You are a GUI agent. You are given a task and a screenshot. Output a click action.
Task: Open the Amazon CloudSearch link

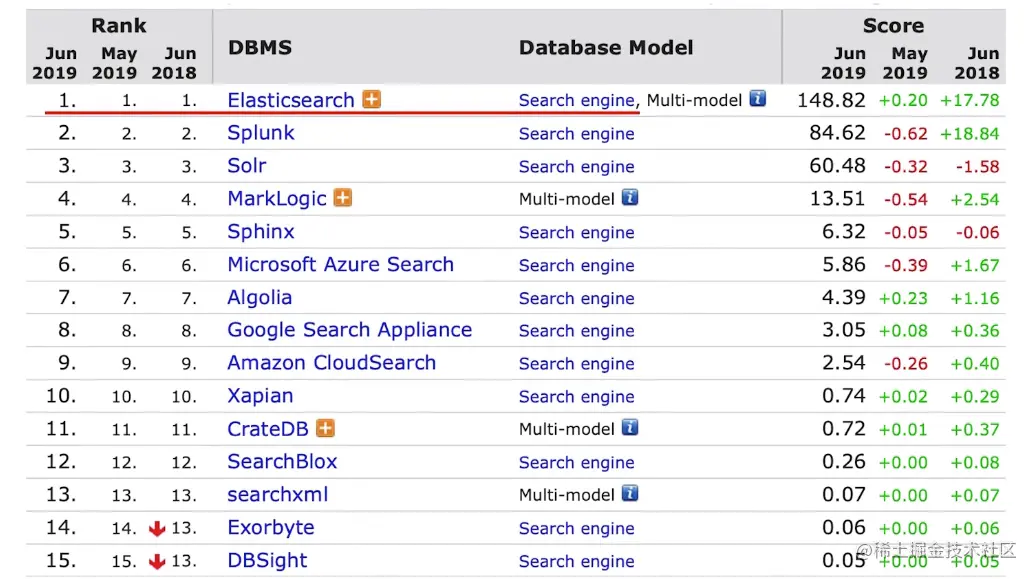point(332,363)
